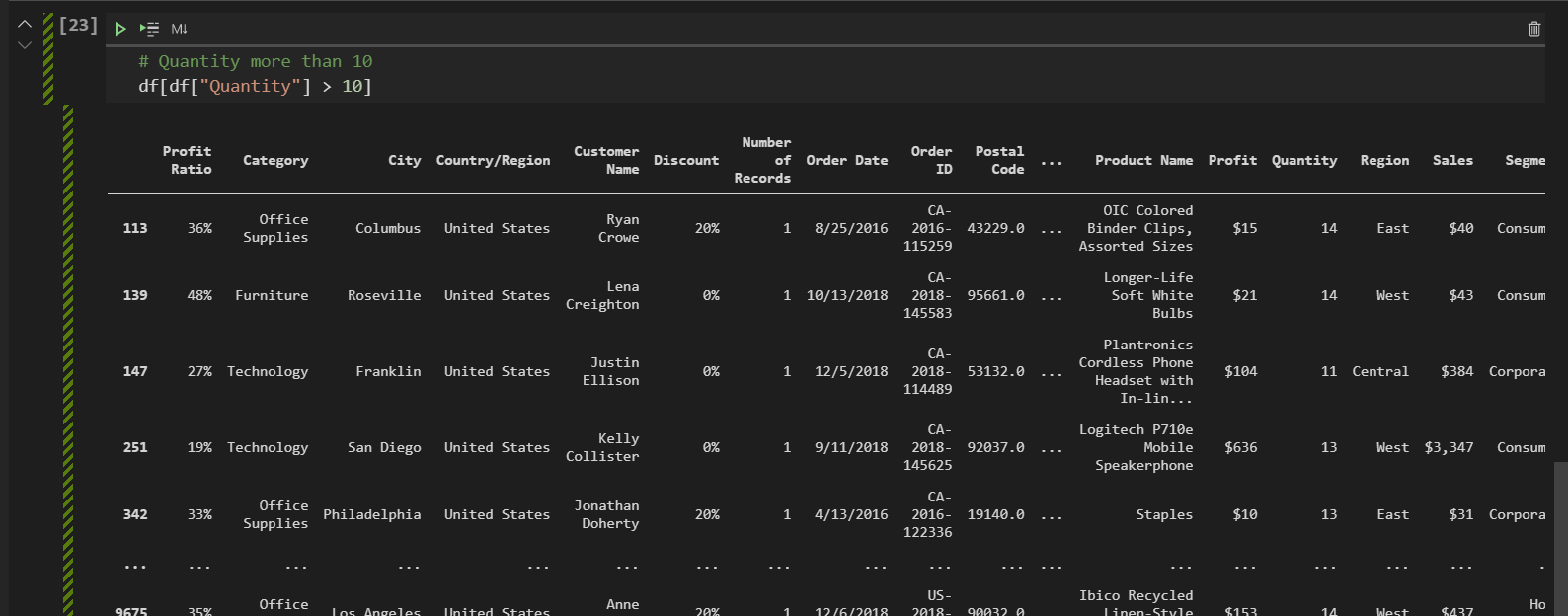The height and width of the screenshot is (616, 1568).
Task: Click row index 147
Action: click(135, 371)
